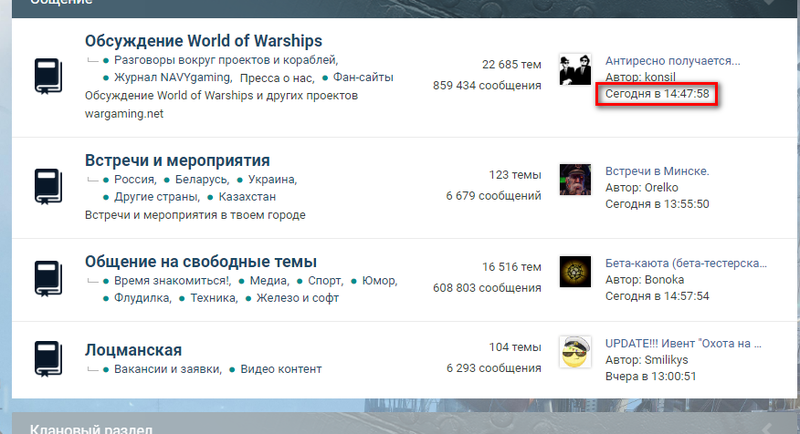Open Общение на свободные темы forum

pos(201,262)
